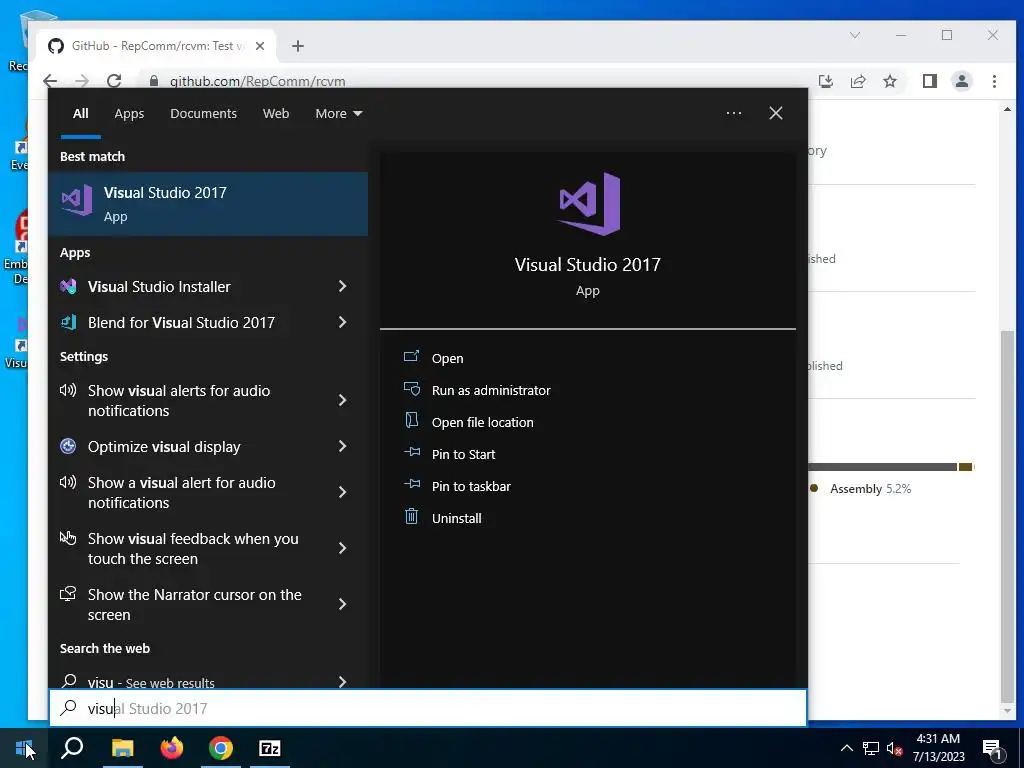
Task: Open Chrome's tab search dropdown
Action: 854,35
